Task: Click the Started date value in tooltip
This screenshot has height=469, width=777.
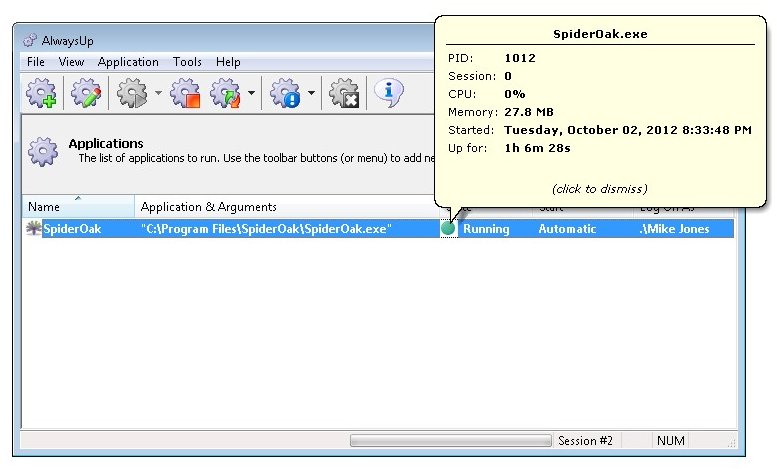Action: (628, 130)
